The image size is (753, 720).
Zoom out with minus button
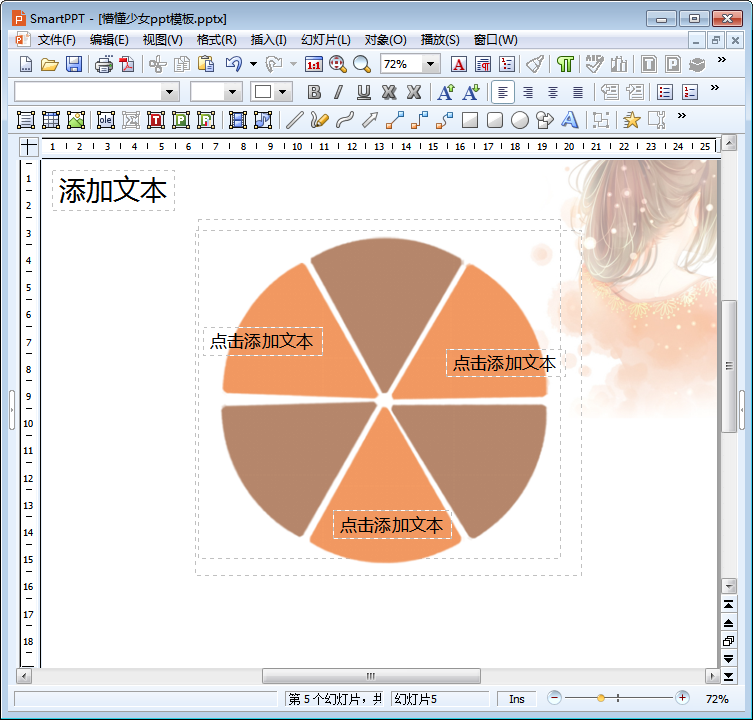click(554, 698)
